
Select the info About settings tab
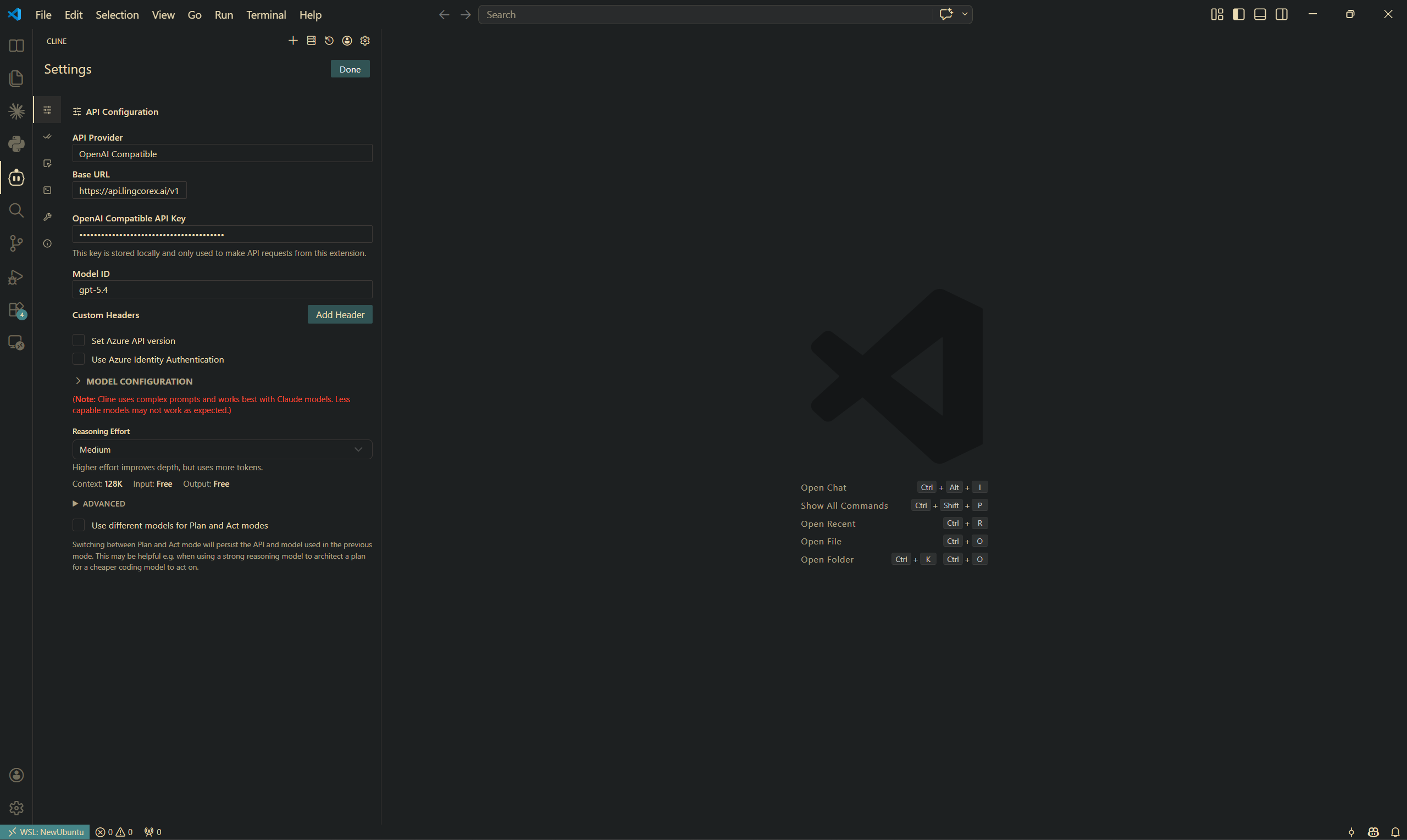click(x=48, y=243)
